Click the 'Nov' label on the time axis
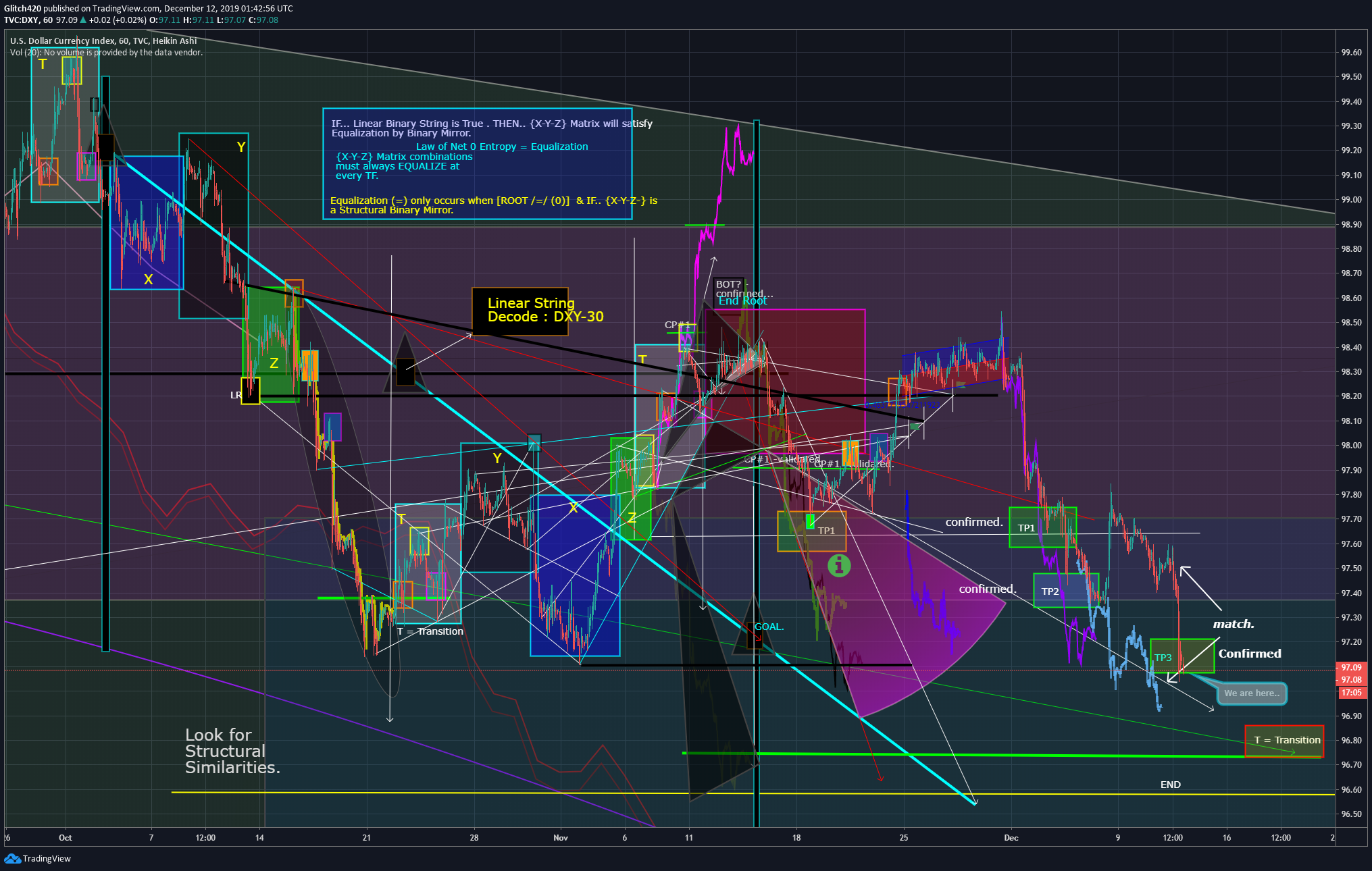This screenshot has width=1372, height=871. [560, 838]
